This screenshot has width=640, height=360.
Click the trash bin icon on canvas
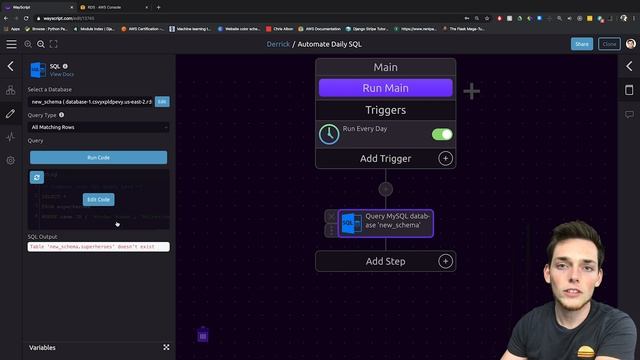tap(203, 335)
